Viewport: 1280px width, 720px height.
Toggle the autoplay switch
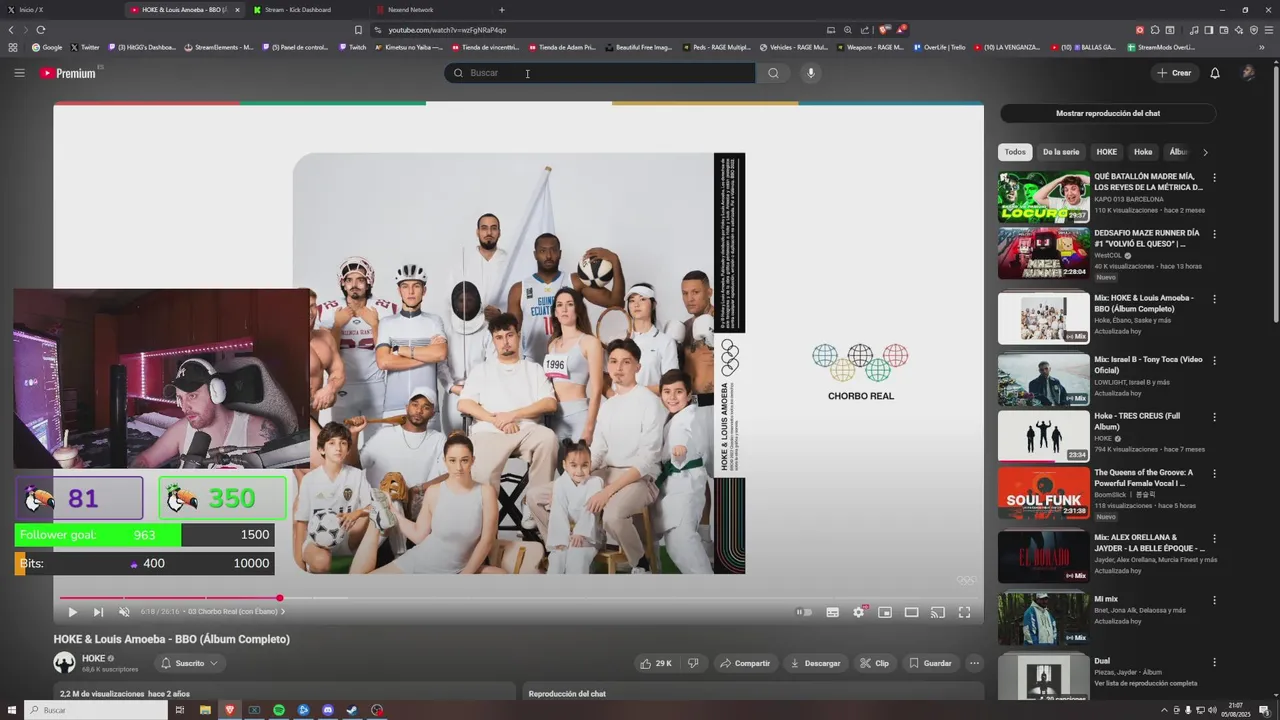pos(803,612)
